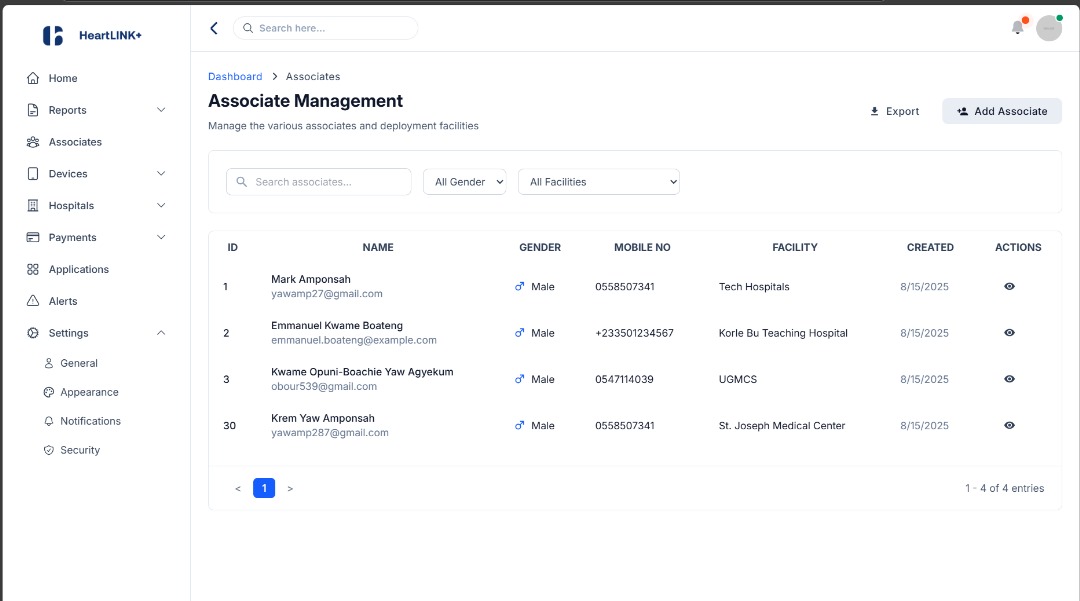This screenshot has height=601, width=1080.
Task: Click the Dashboard breadcrumb link
Action: pos(235,76)
